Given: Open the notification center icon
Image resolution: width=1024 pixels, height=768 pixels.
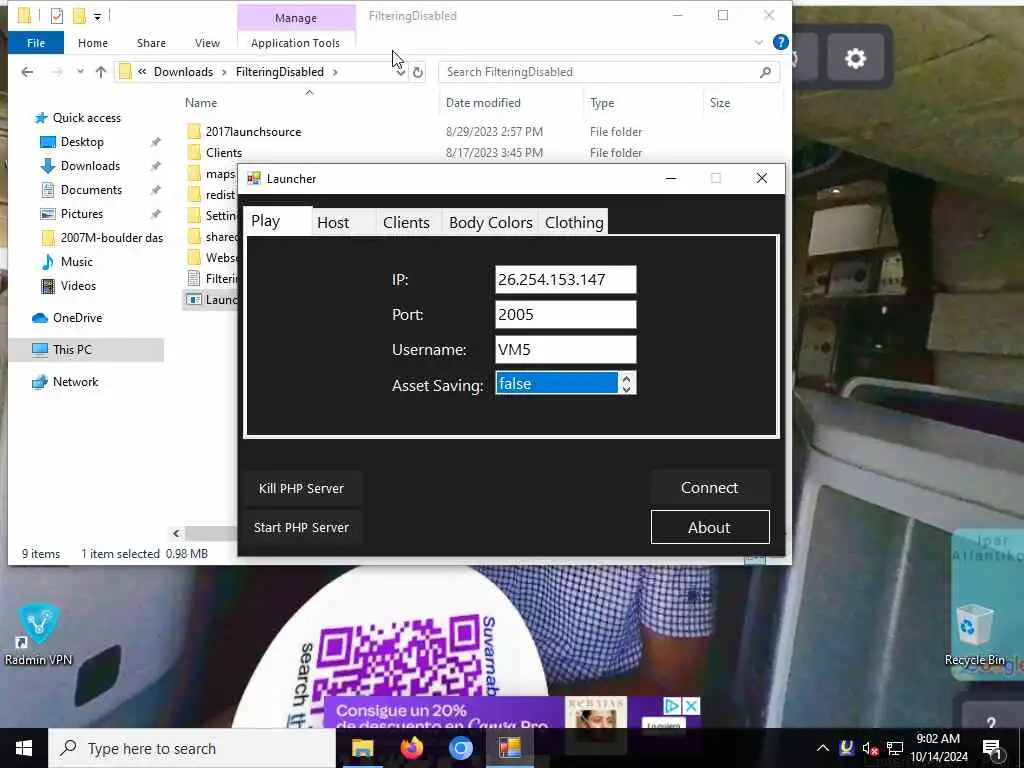Looking at the screenshot, I should click(x=992, y=748).
